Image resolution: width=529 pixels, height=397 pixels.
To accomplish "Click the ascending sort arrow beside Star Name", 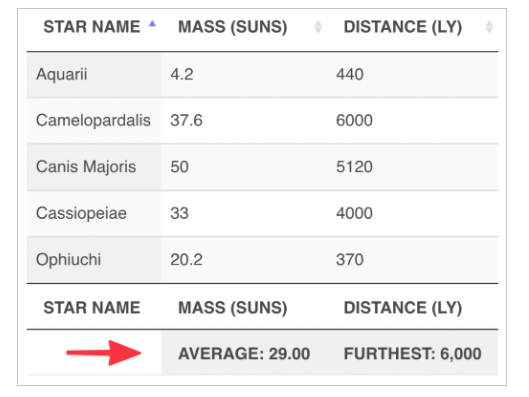I will pyautogui.click(x=152, y=24).
